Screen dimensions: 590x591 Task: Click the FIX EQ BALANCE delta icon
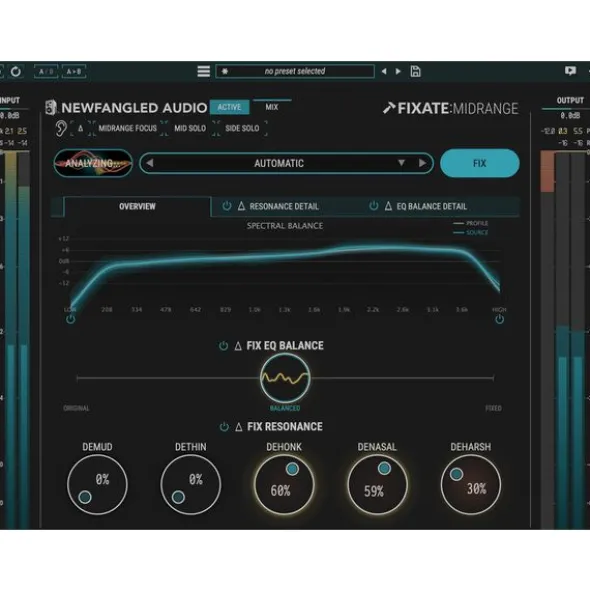point(238,346)
